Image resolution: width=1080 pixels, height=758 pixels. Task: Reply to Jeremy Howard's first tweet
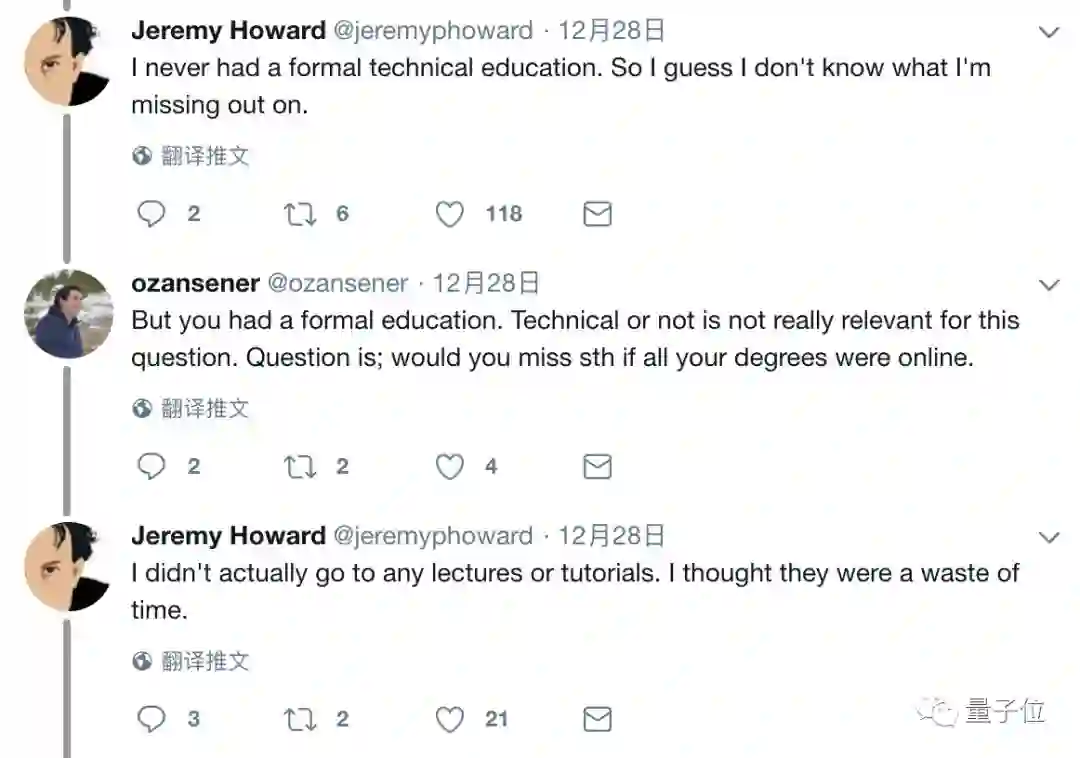coord(151,214)
